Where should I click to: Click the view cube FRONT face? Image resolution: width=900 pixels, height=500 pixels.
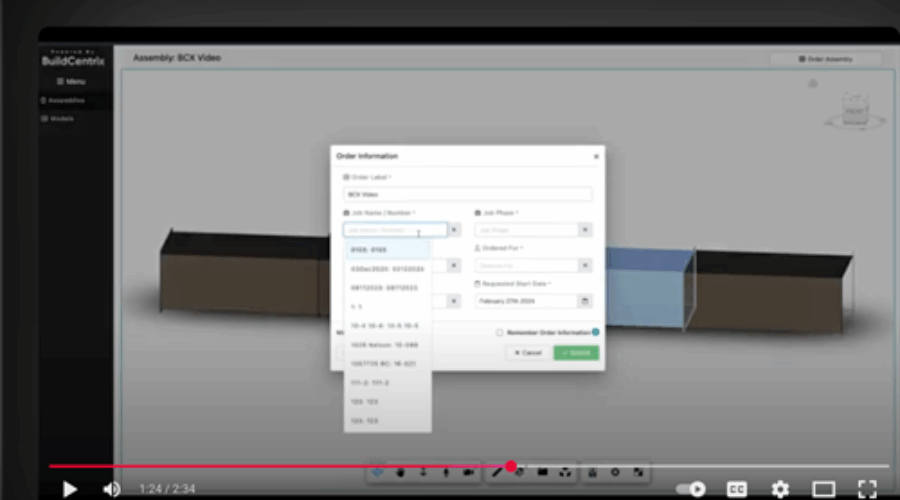(854, 109)
